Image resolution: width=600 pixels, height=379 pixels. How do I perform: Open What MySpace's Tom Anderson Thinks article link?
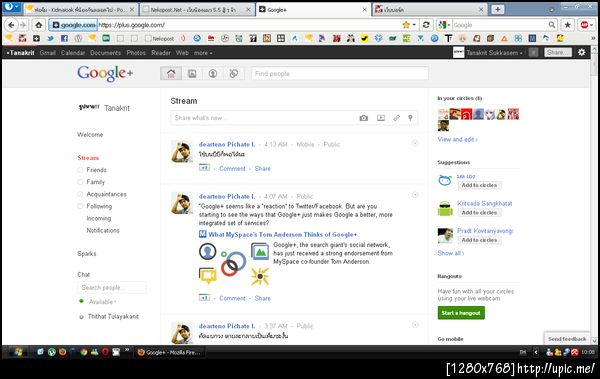tap(282, 234)
